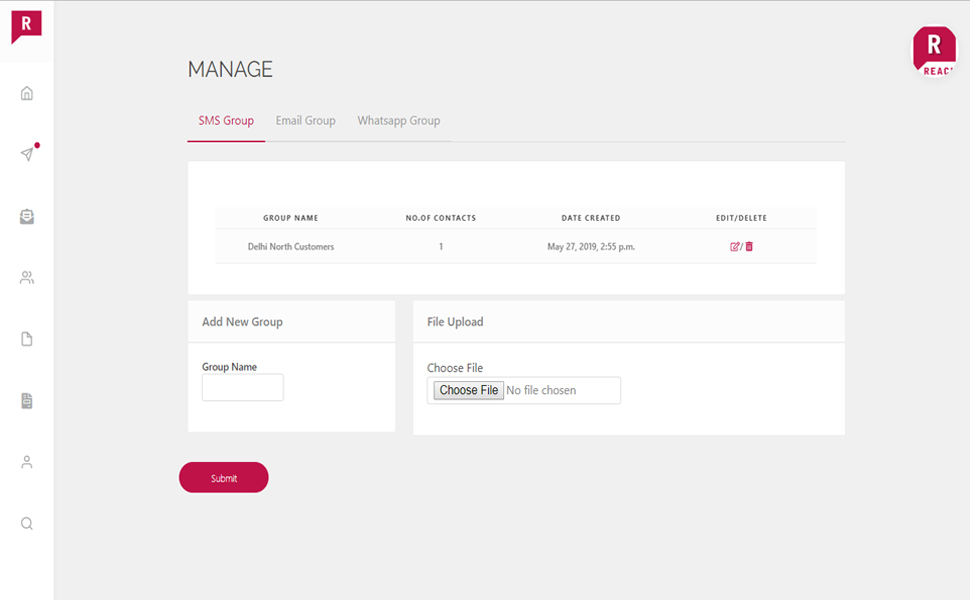
Task: Delete the Delhi North Customers group
Action: (749, 246)
